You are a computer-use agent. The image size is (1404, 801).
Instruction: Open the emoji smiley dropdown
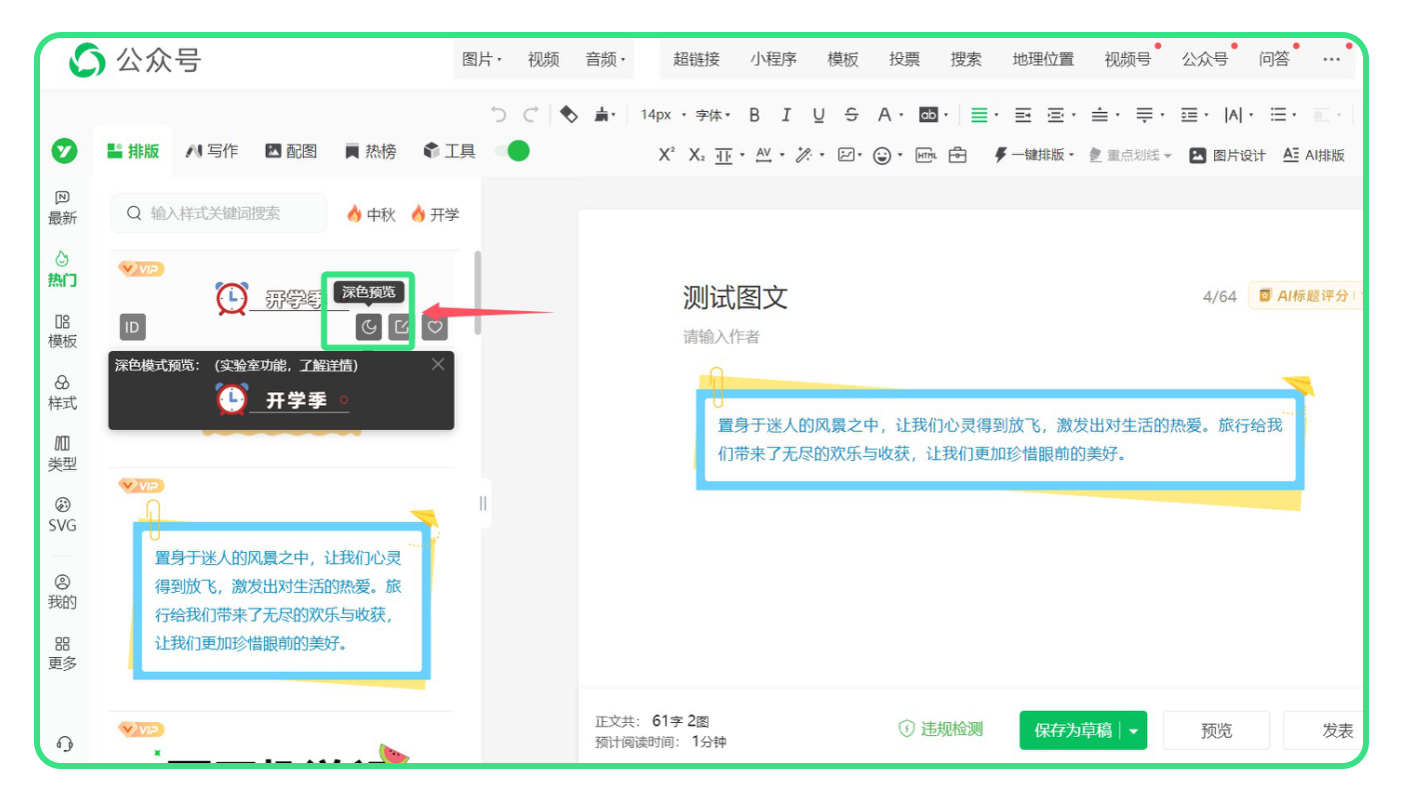886,155
